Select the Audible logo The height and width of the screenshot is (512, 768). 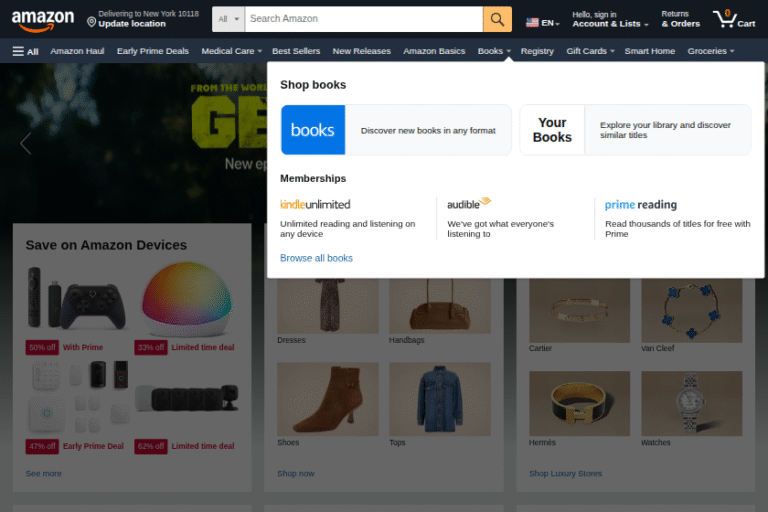[468, 203]
